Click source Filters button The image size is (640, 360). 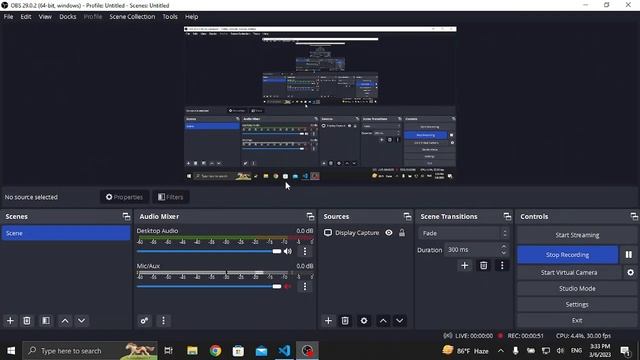[171, 197]
